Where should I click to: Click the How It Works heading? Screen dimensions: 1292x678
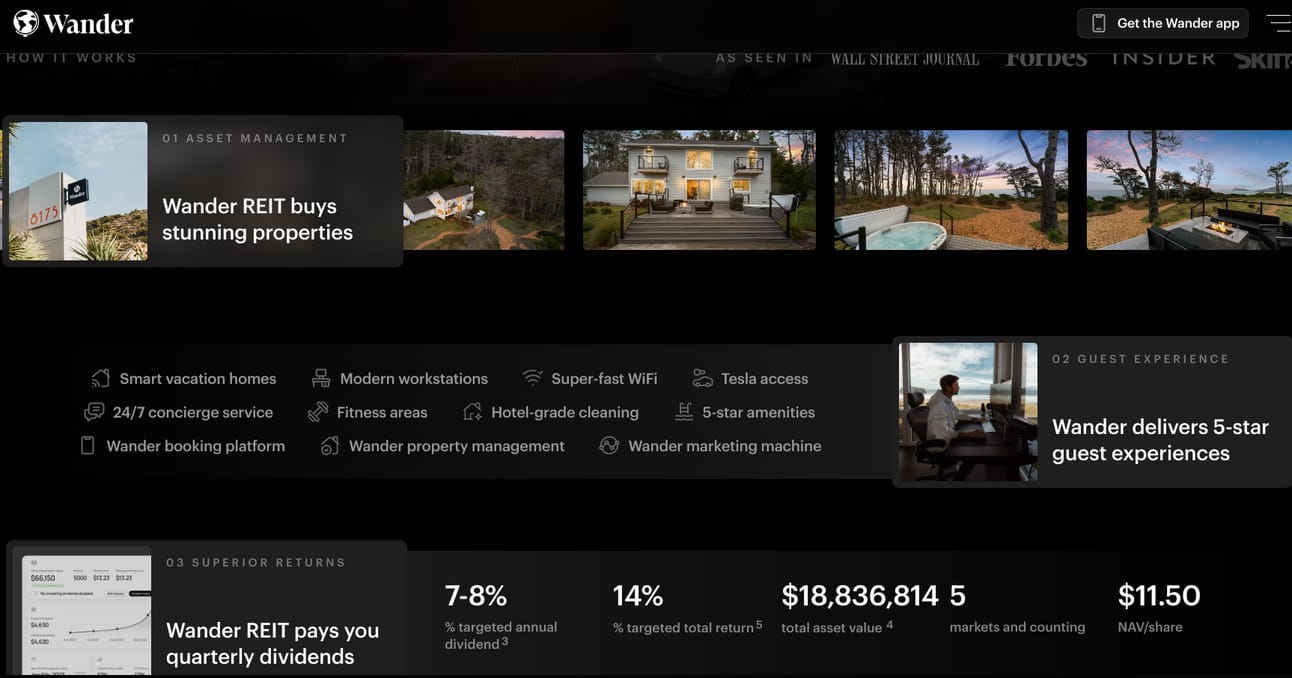72,58
